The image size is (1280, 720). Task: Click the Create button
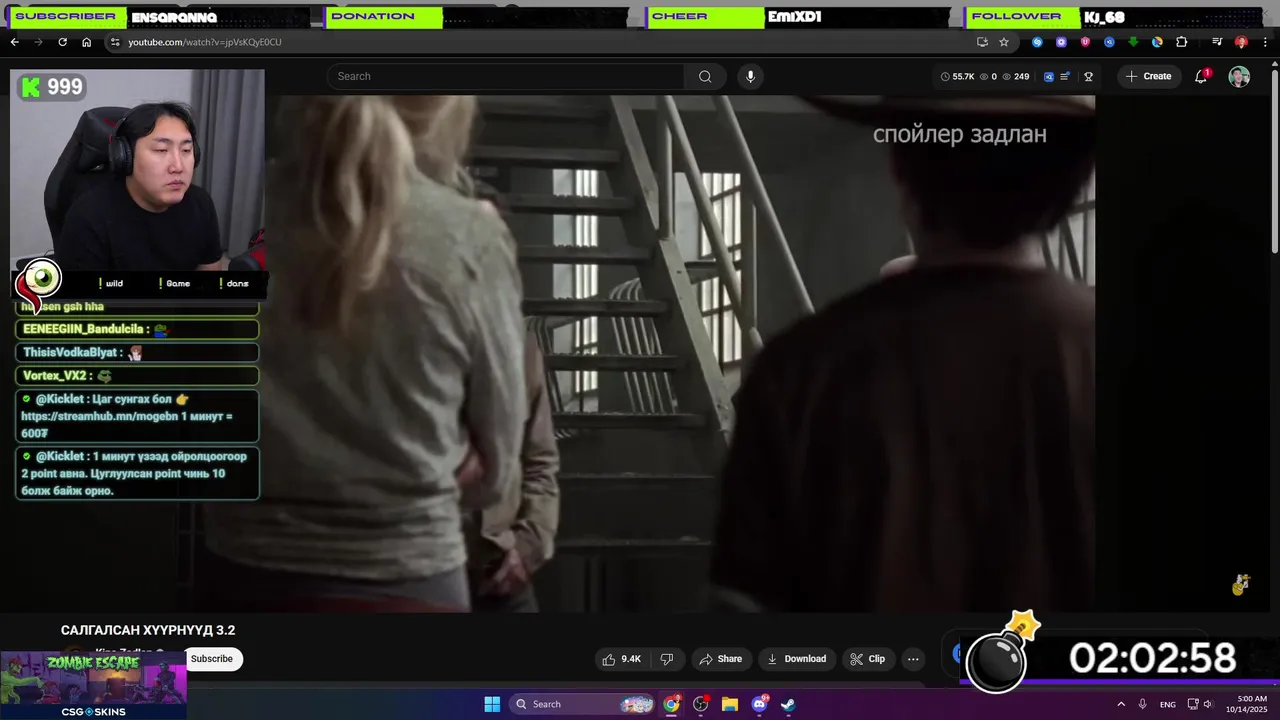(1148, 76)
